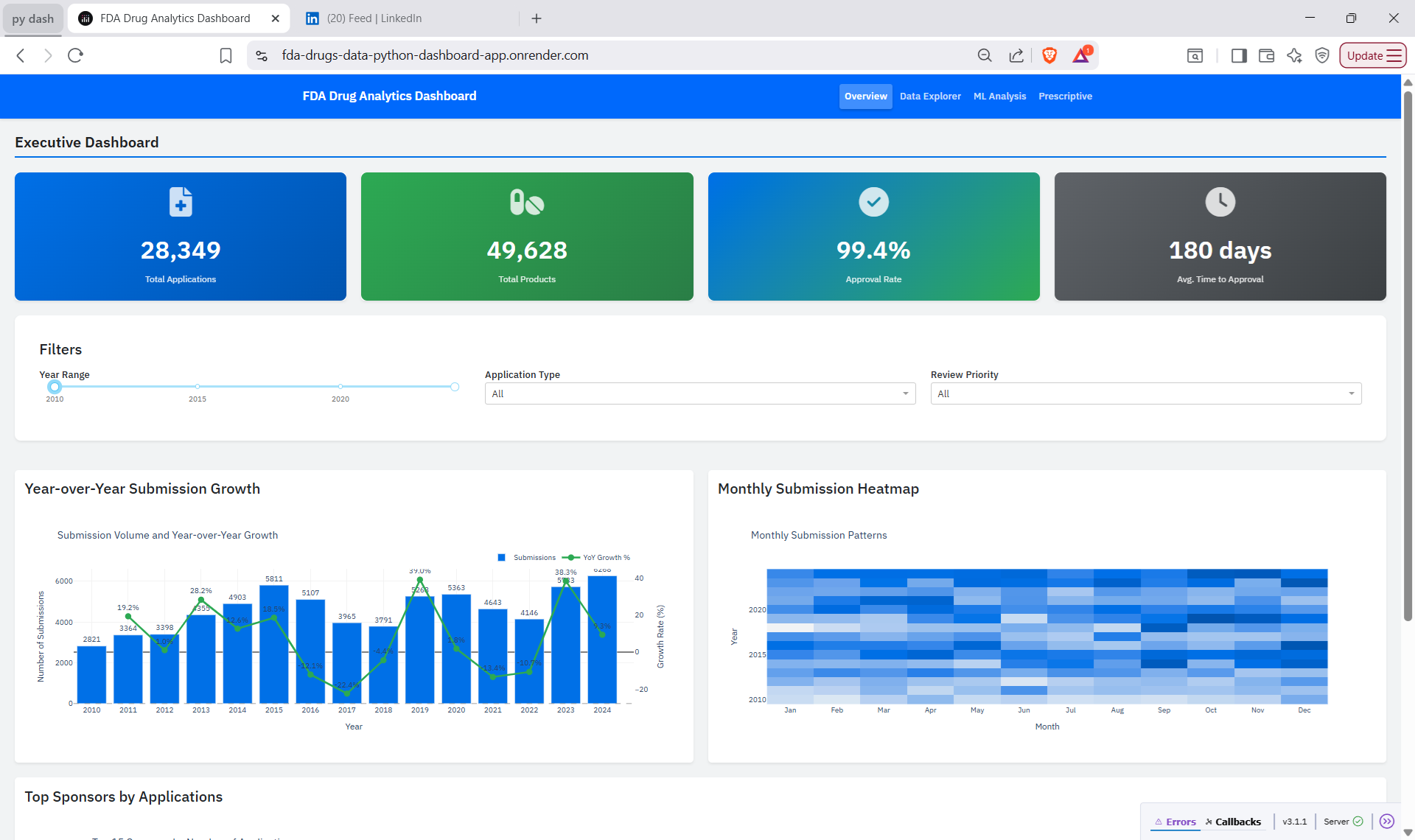Open a new browser tab
This screenshot has width=1415, height=840.
[537, 18]
